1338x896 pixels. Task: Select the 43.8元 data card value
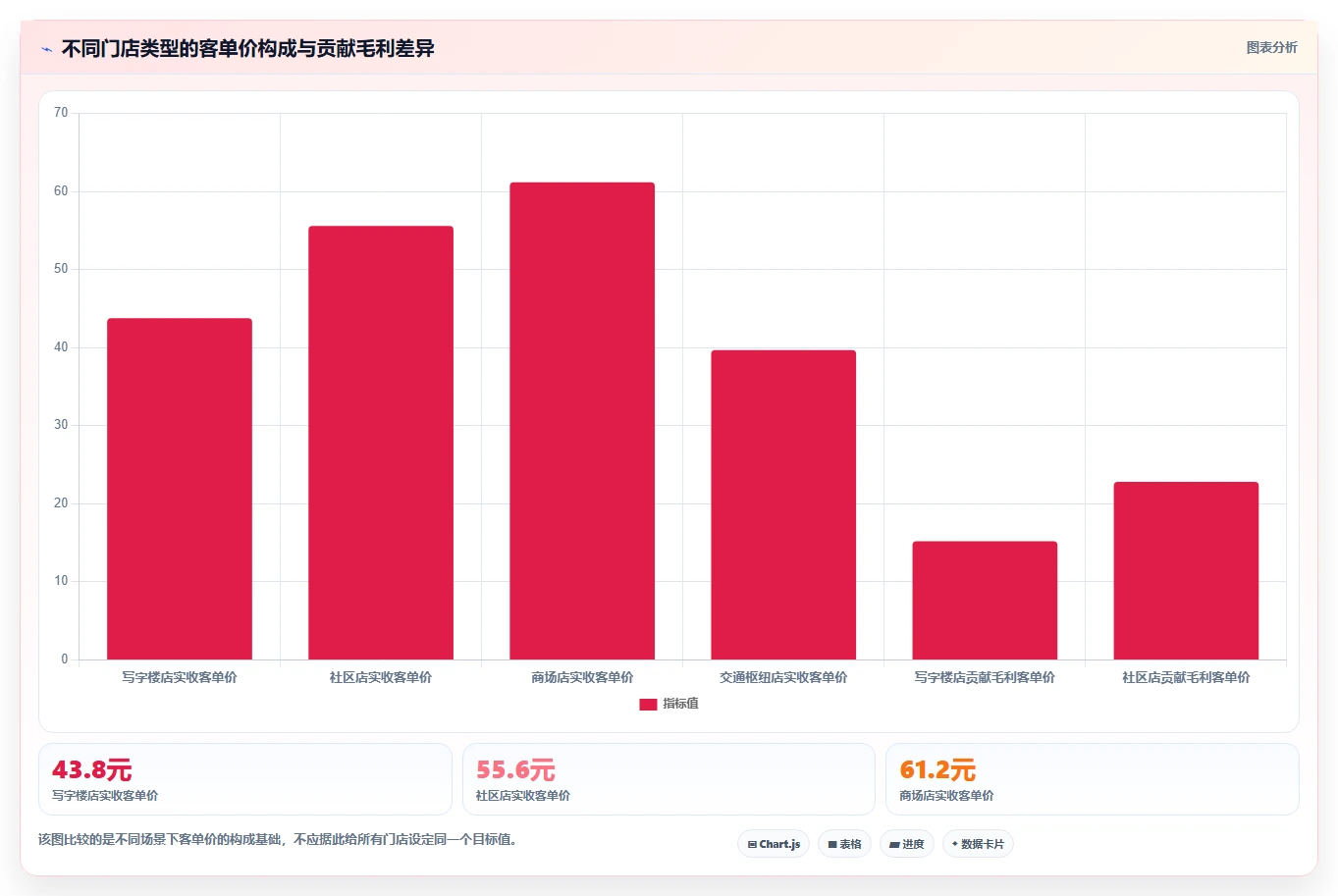91,769
